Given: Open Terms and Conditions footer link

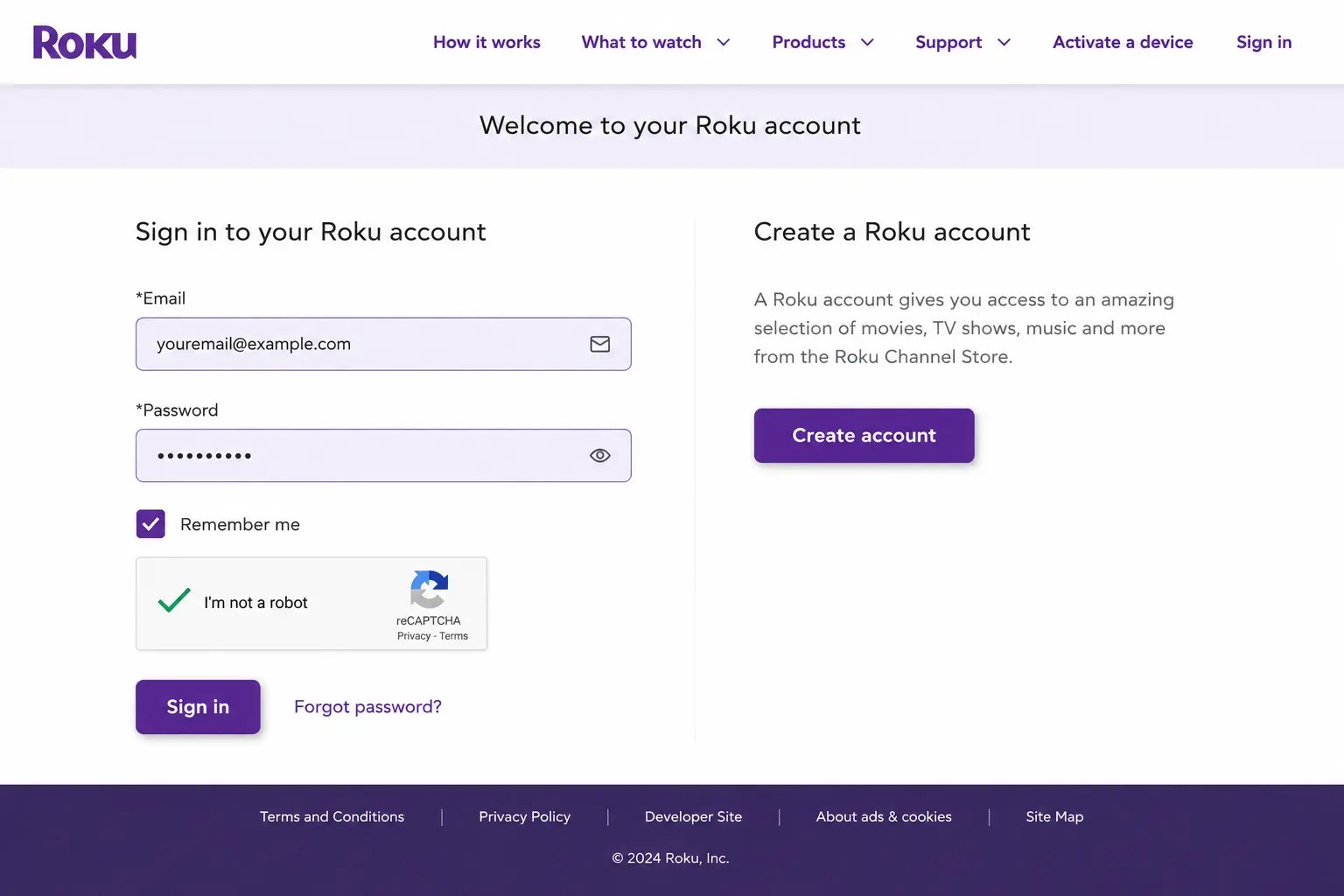Looking at the screenshot, I should point(332,816).
